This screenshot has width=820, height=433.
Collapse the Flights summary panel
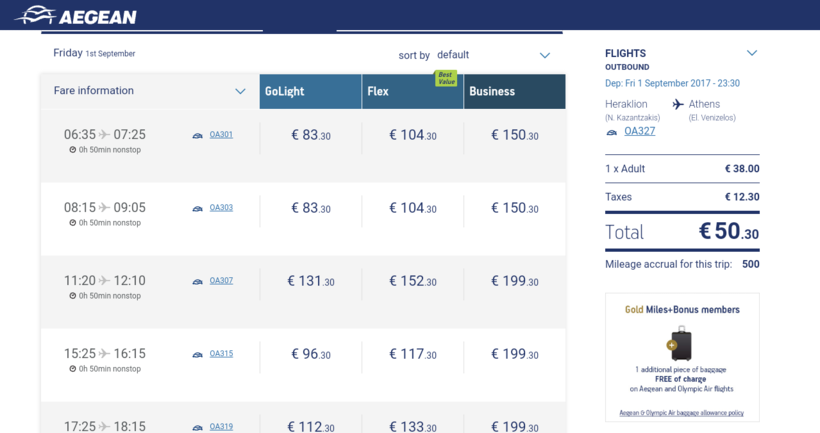tap(752, 53)
